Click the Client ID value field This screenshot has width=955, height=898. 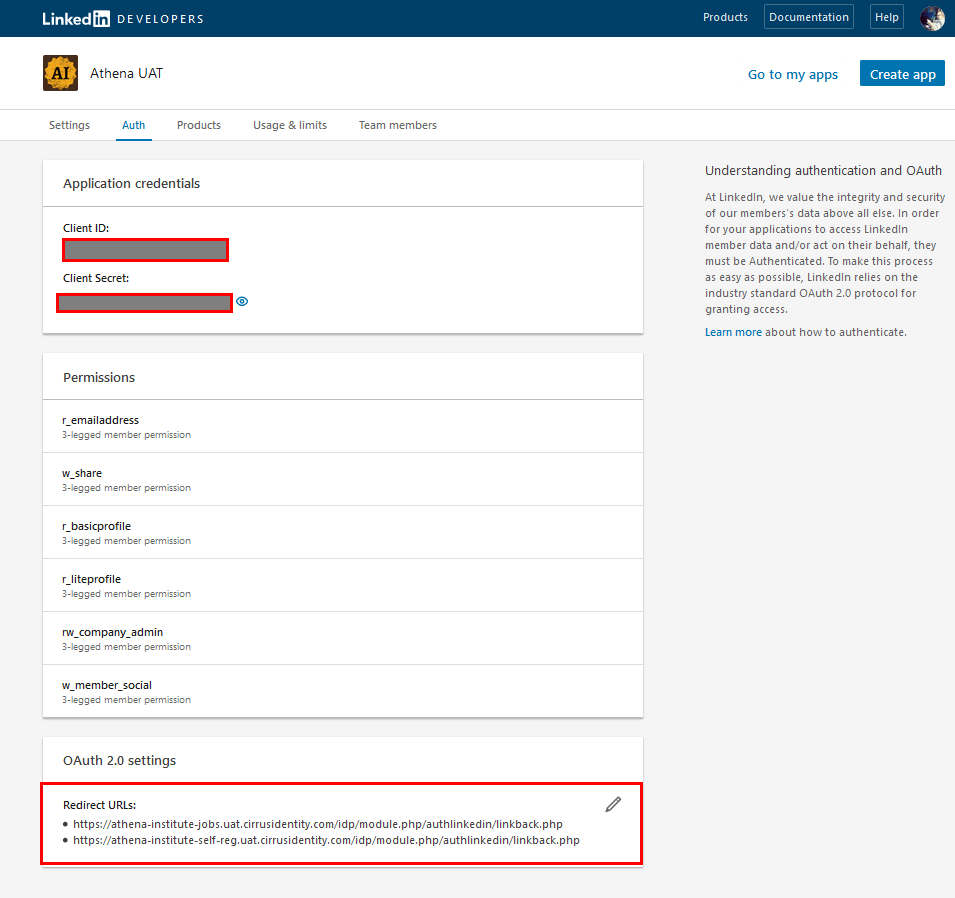tap(146, 250)
